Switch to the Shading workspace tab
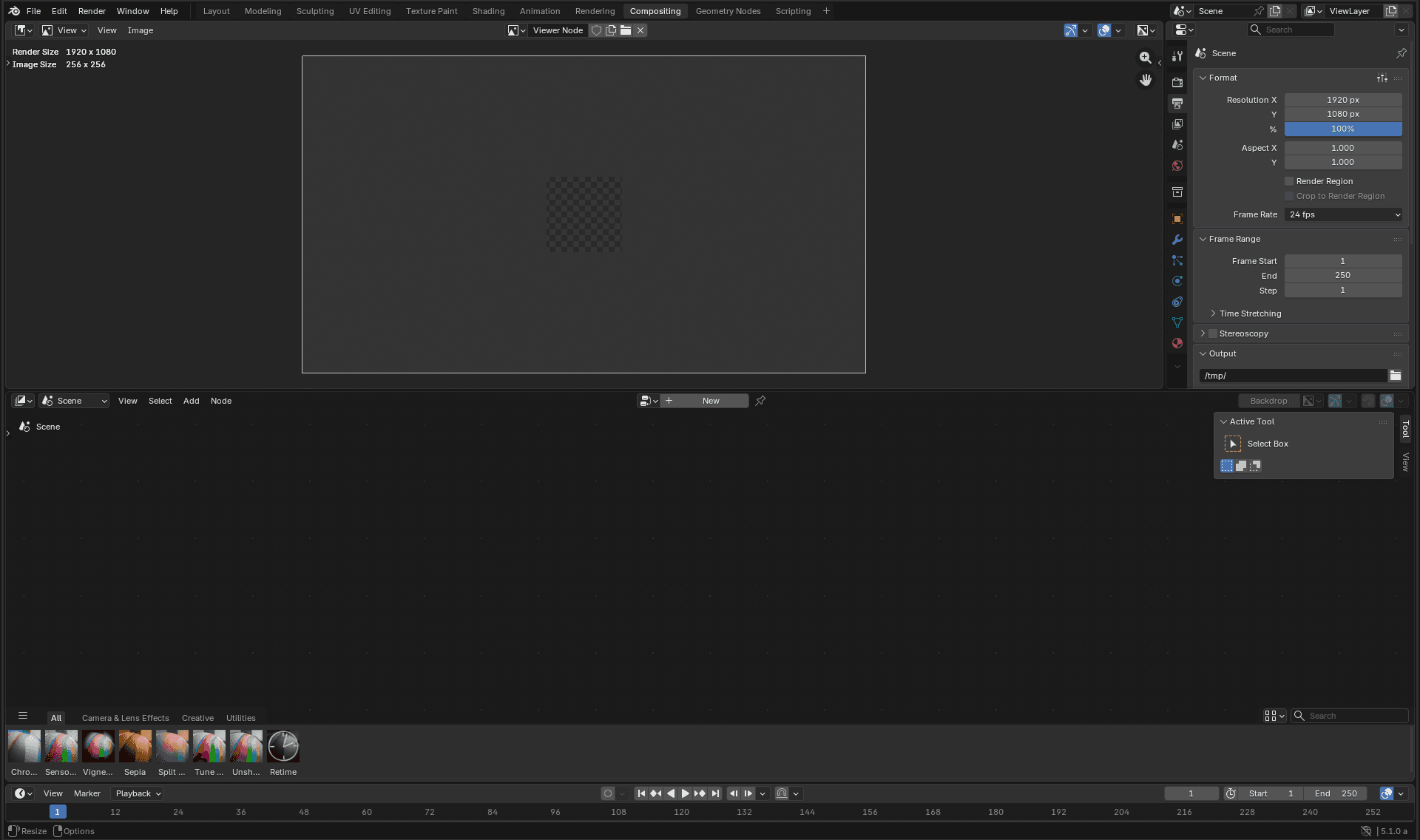 [488, 11]
